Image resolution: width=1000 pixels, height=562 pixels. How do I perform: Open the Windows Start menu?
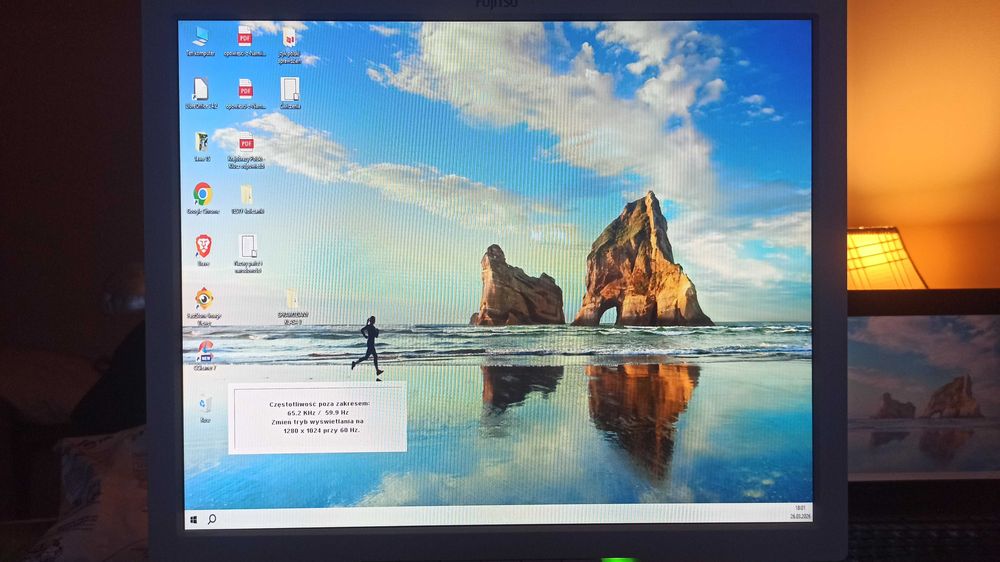[x=194, y=521]
